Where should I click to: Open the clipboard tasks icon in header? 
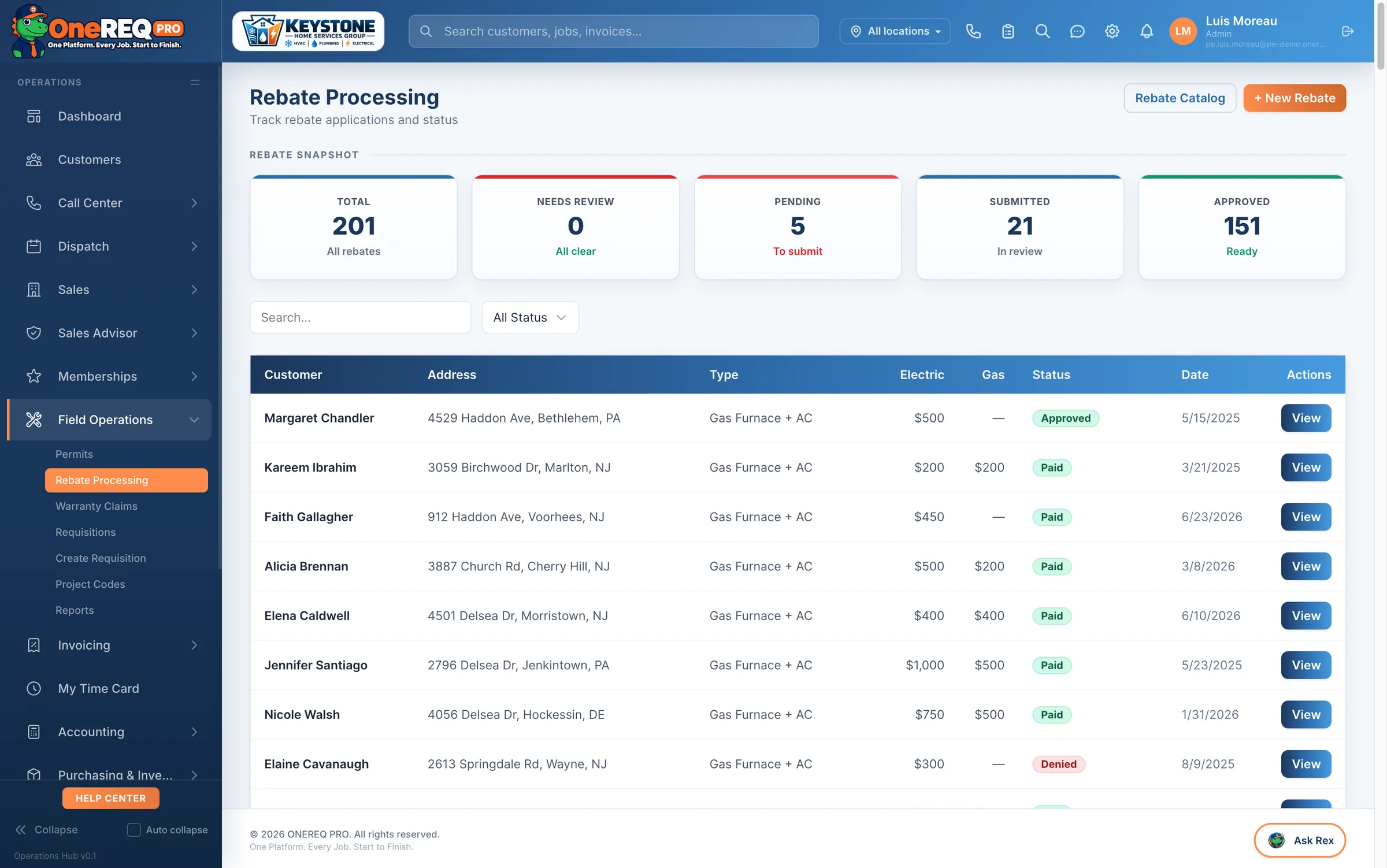[x=1008, y=31]
